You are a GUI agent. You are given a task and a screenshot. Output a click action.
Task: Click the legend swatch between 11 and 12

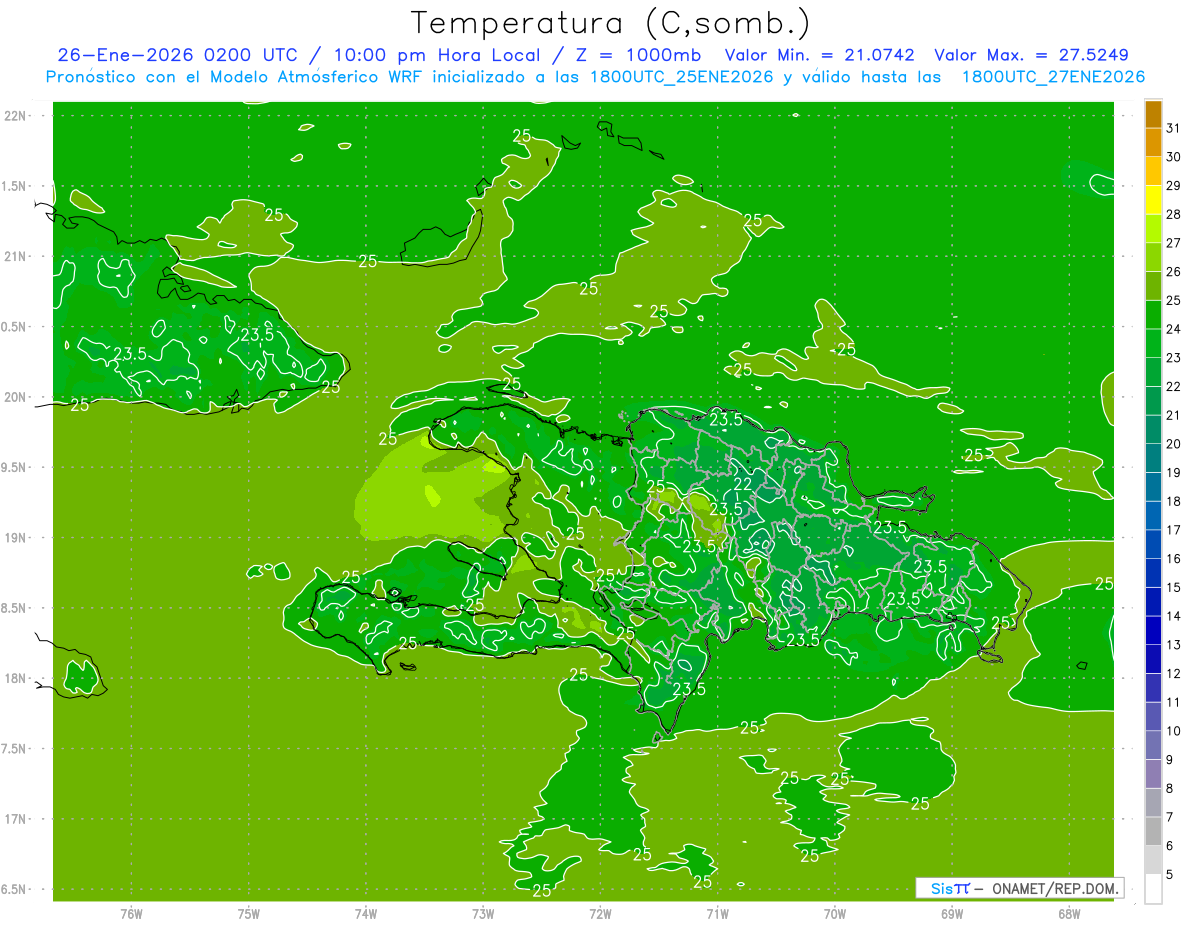(x=1153, y=687)
